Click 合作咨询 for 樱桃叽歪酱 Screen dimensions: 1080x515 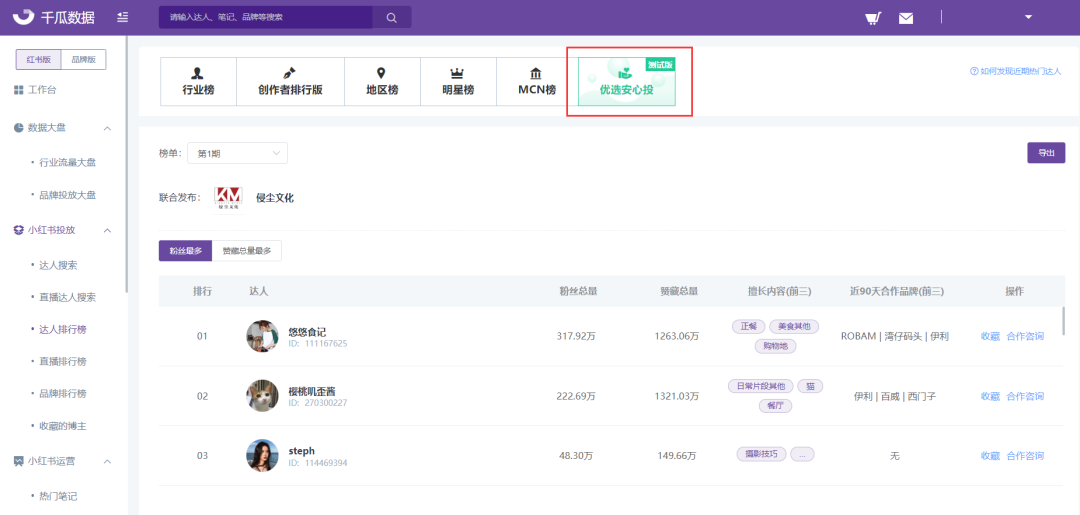[1025, 397]
